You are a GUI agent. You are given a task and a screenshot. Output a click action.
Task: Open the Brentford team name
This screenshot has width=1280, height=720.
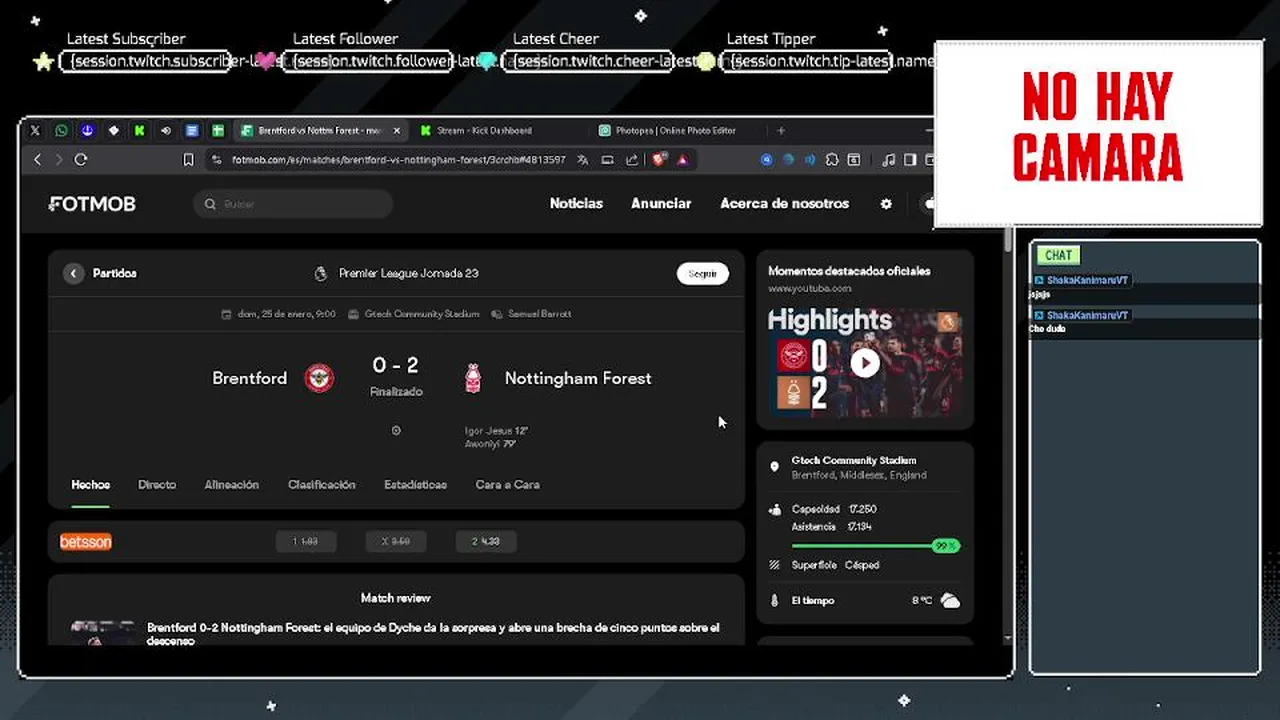point(249,378)
